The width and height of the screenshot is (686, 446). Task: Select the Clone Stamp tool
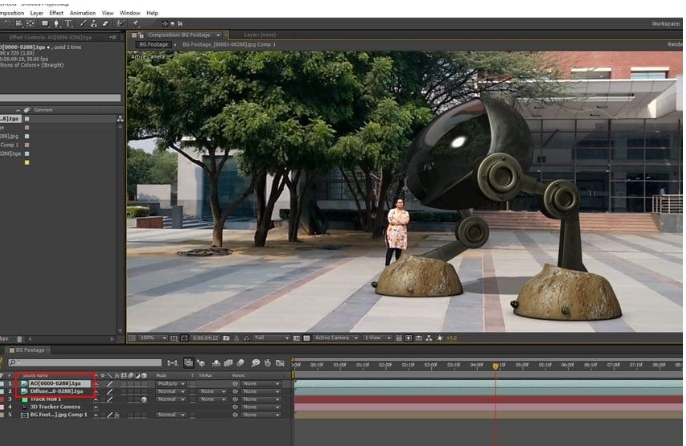coord(94,24)
